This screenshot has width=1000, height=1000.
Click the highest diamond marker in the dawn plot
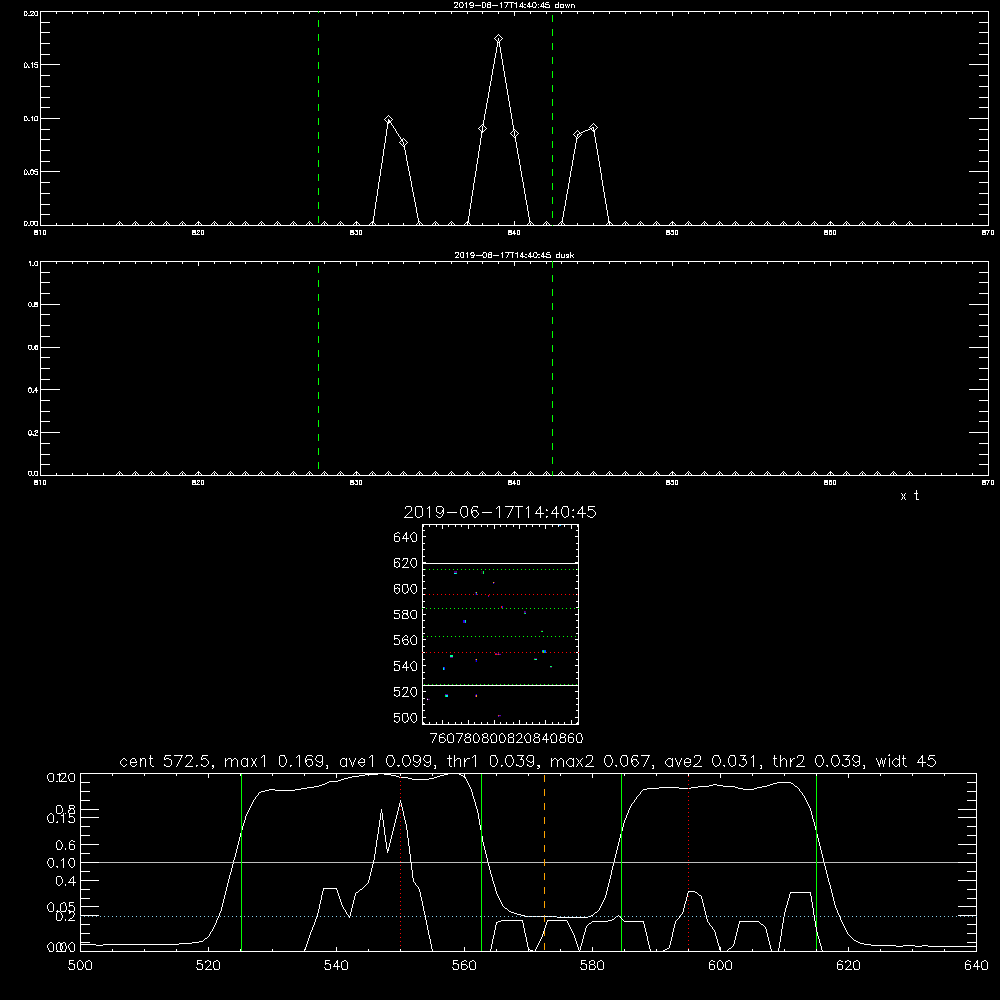pyautogui.click(x=498, y=39)
